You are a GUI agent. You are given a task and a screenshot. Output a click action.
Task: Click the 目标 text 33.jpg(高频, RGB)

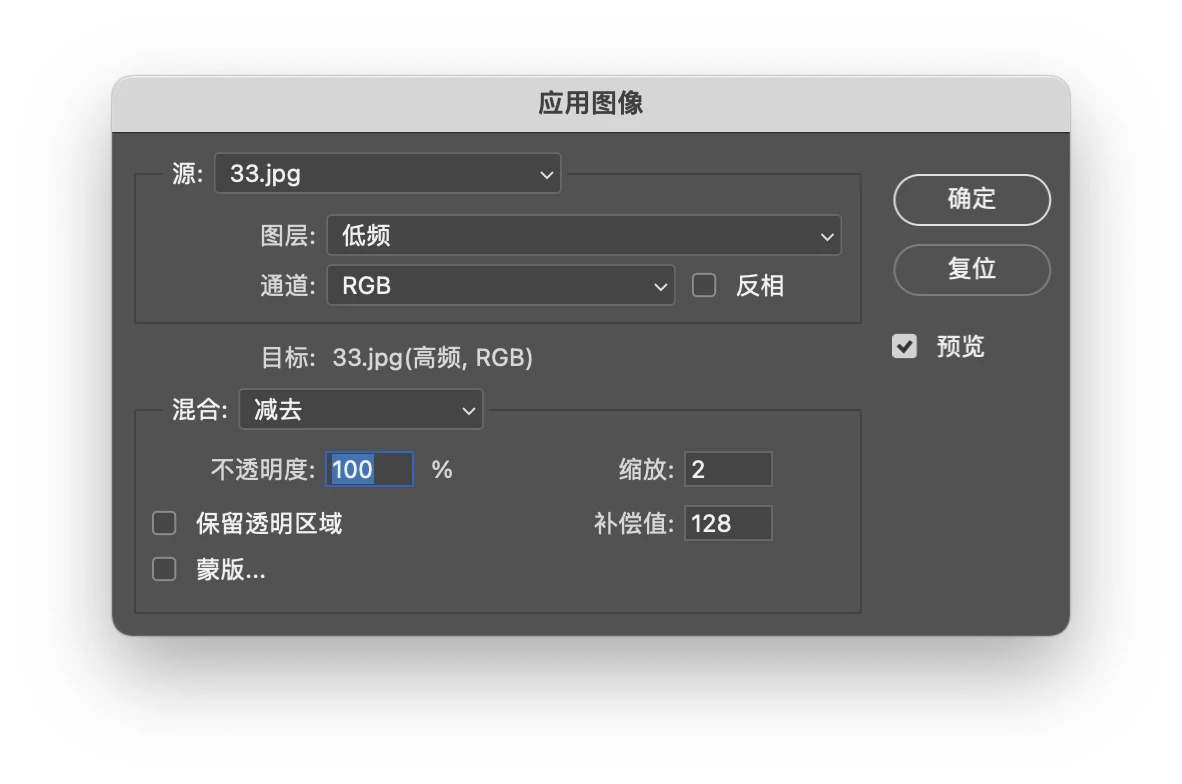coord(432,357)
